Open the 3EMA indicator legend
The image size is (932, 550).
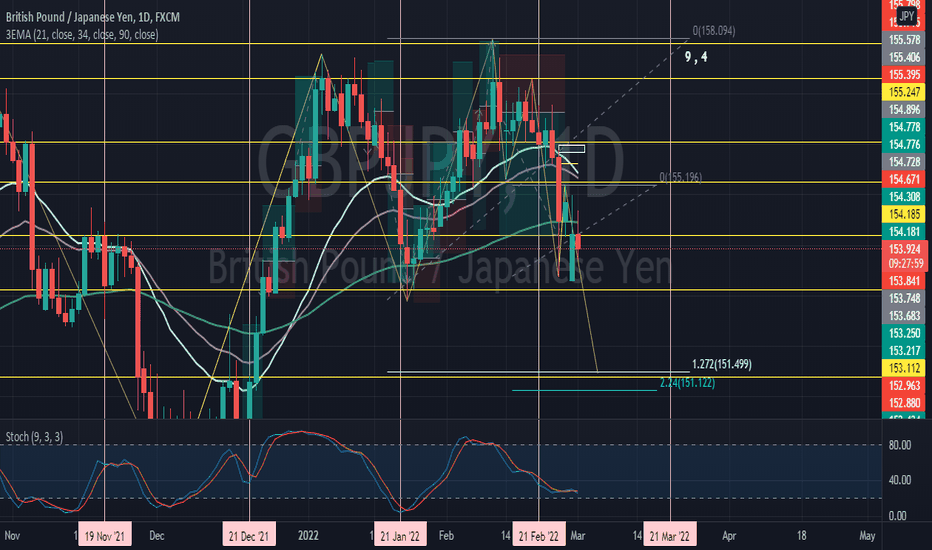click(82, 35)
